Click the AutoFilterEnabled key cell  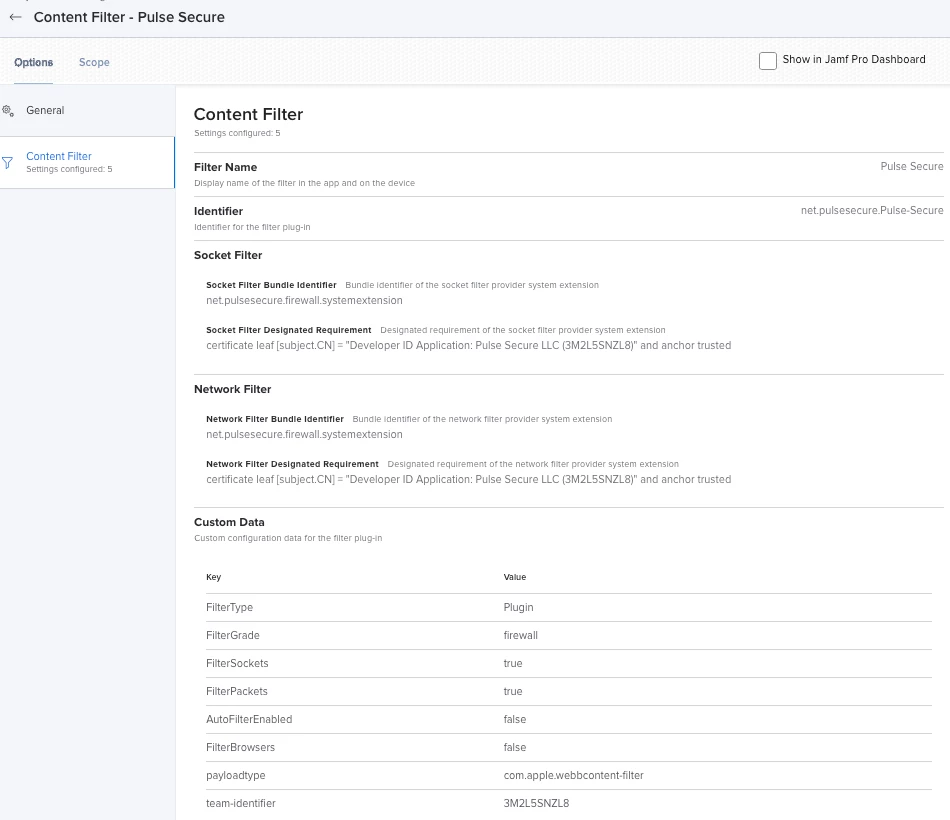click(249, 719)
